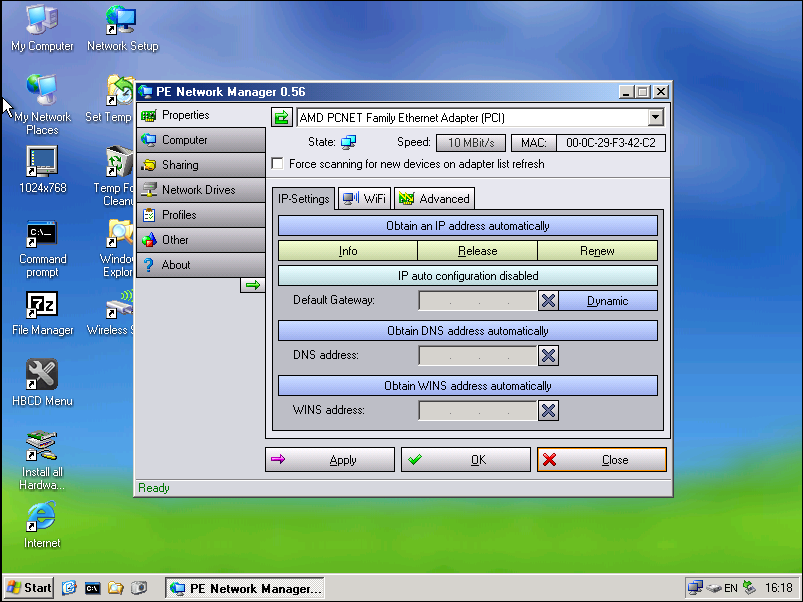Click the network tray icon

coord(695,587)
